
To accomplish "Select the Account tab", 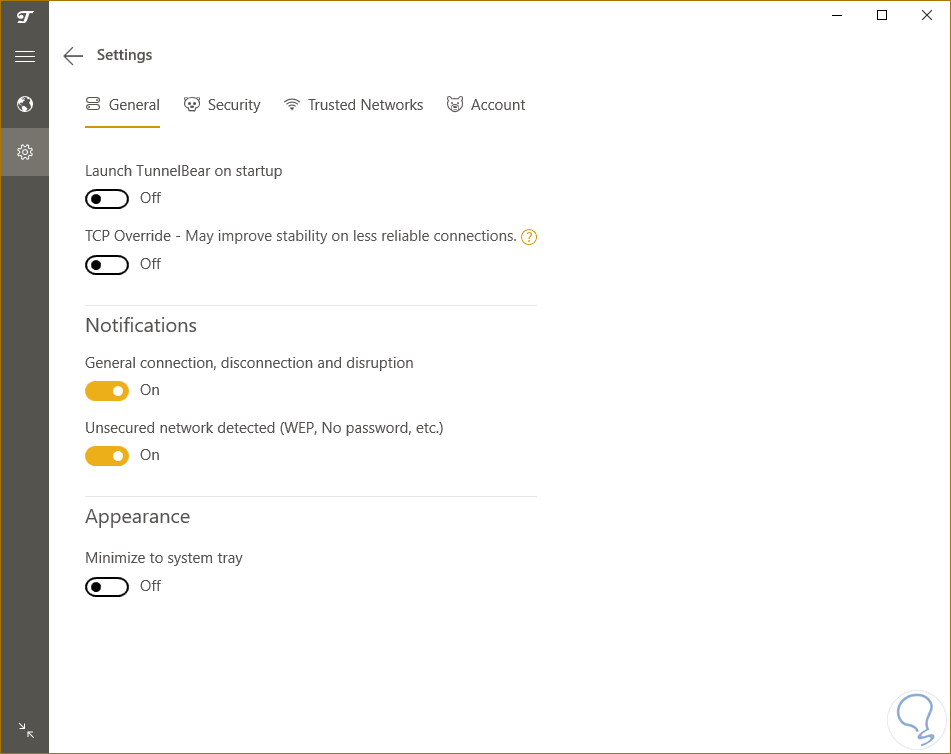I will pos(497,105).
